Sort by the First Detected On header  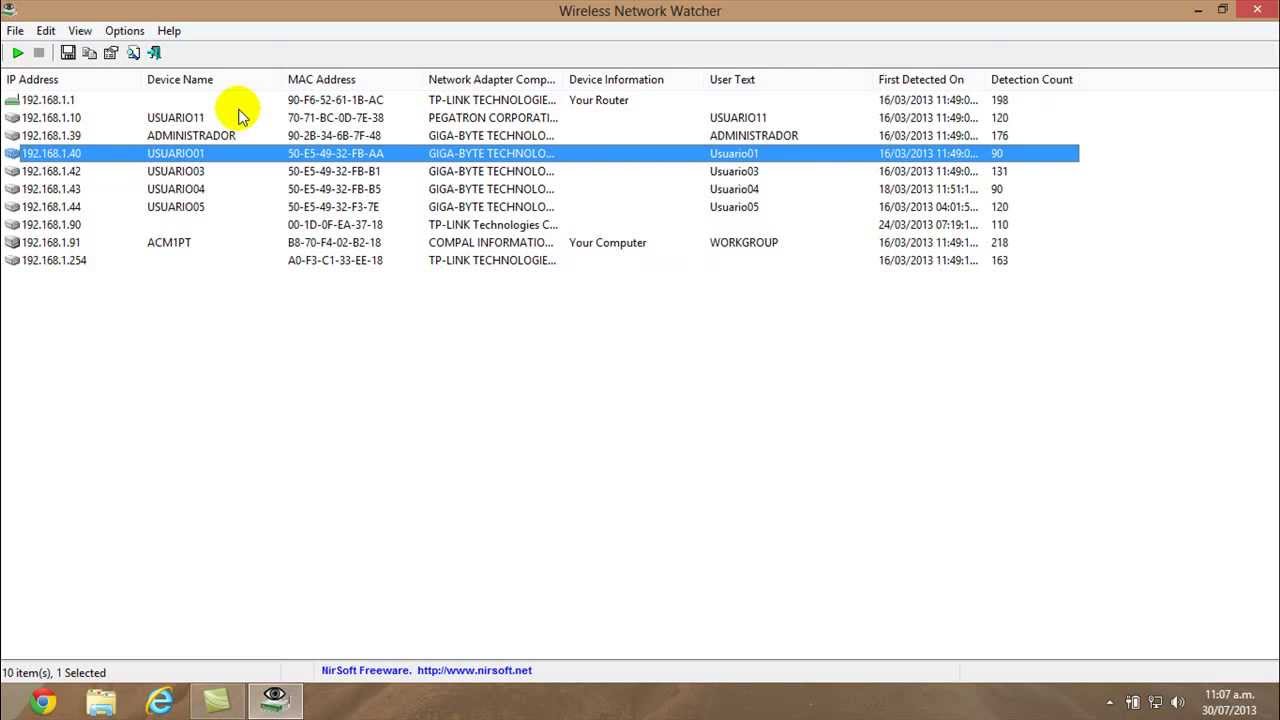[929, 80]
